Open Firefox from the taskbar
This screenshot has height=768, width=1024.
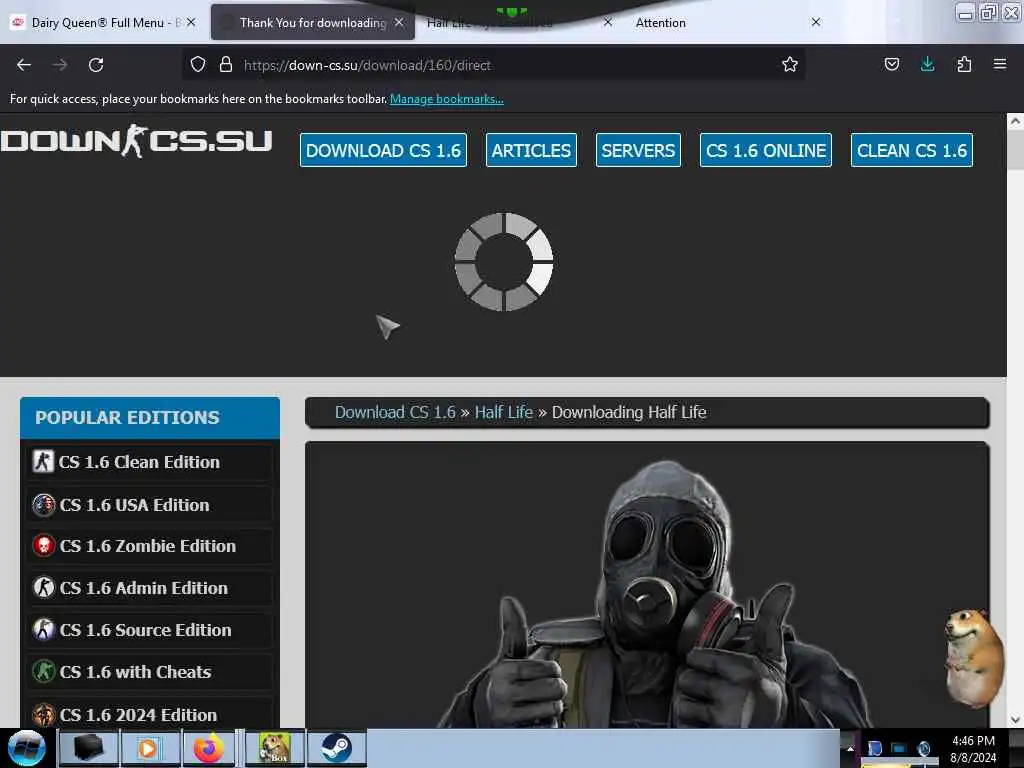[x=209, y=748]
